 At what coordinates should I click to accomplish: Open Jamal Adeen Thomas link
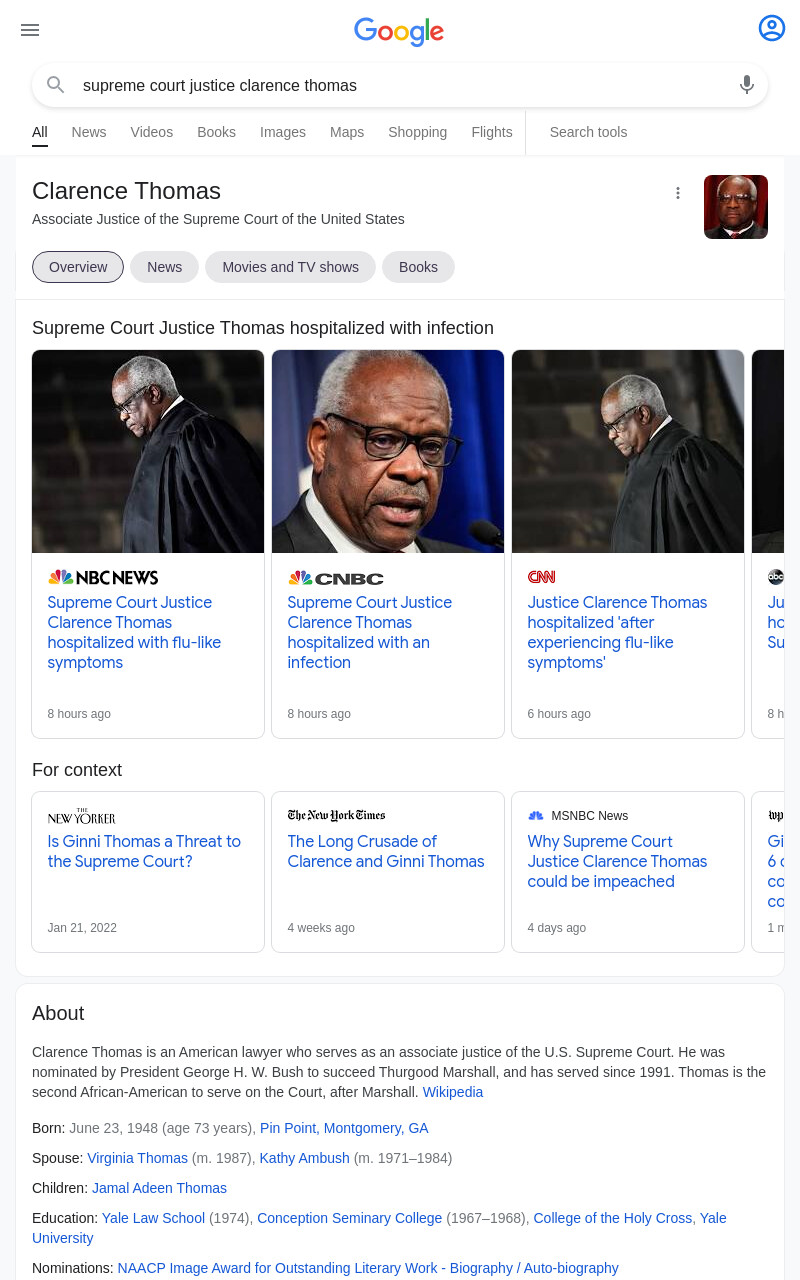[159, 1188]
